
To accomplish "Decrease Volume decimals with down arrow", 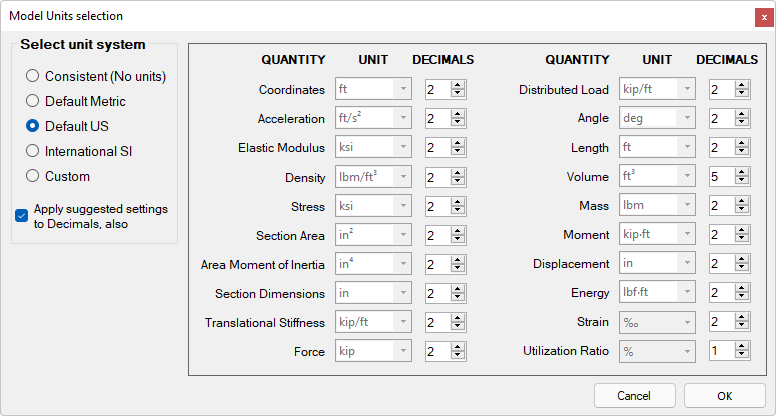I will (x=741, y=181).
